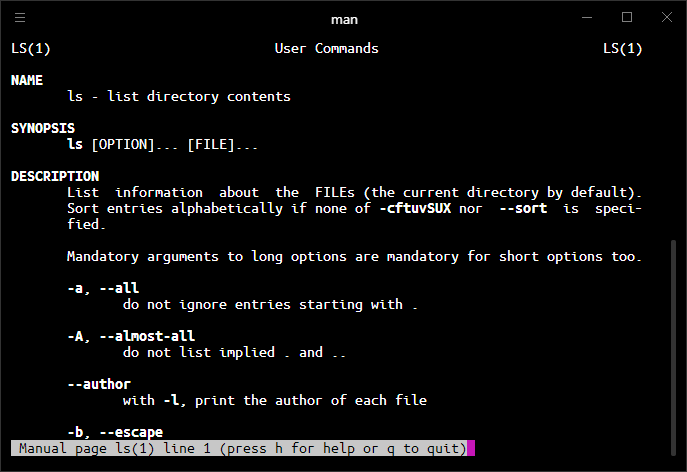Click the SYNOPSIS section heading
Viewport: 687px width, 472px height.
(43, 128)
